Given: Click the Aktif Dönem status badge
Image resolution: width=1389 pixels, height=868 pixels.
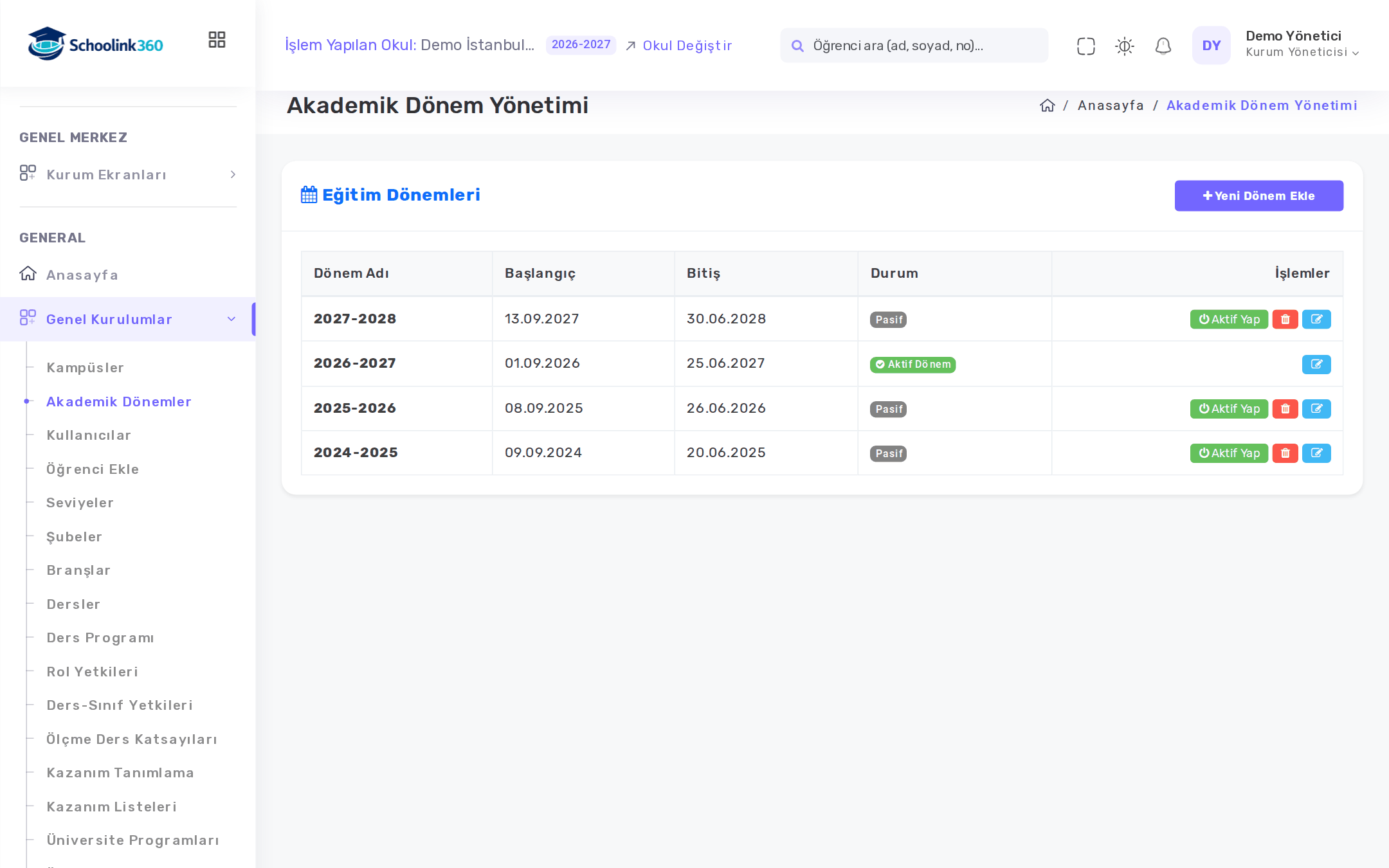Looking at the screenshot, I should click(x=912, y=365).
